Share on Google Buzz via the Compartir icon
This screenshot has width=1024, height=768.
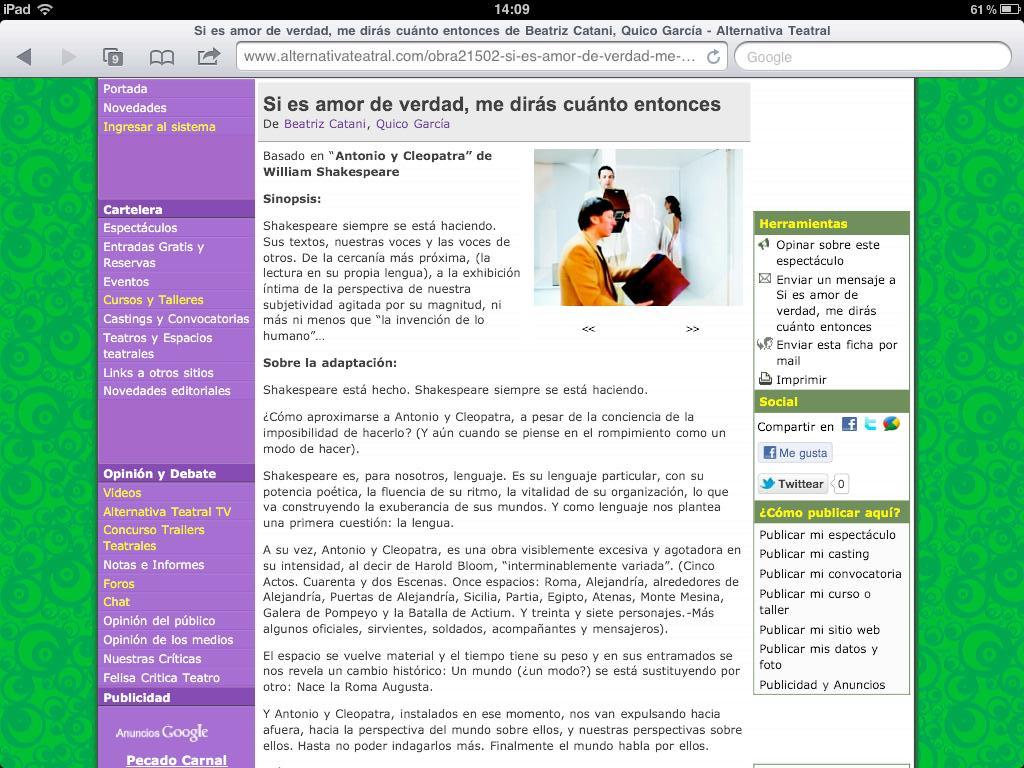pos(891,424)
